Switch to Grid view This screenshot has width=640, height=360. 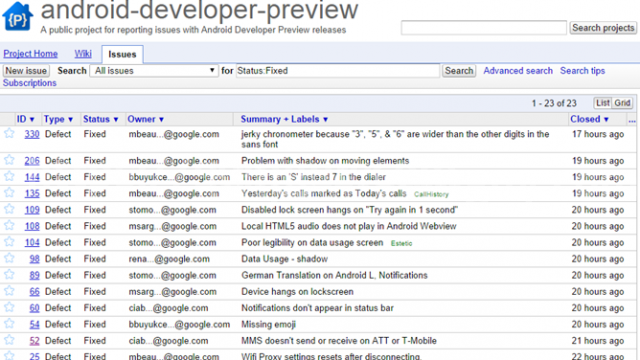tap(622, 103)
